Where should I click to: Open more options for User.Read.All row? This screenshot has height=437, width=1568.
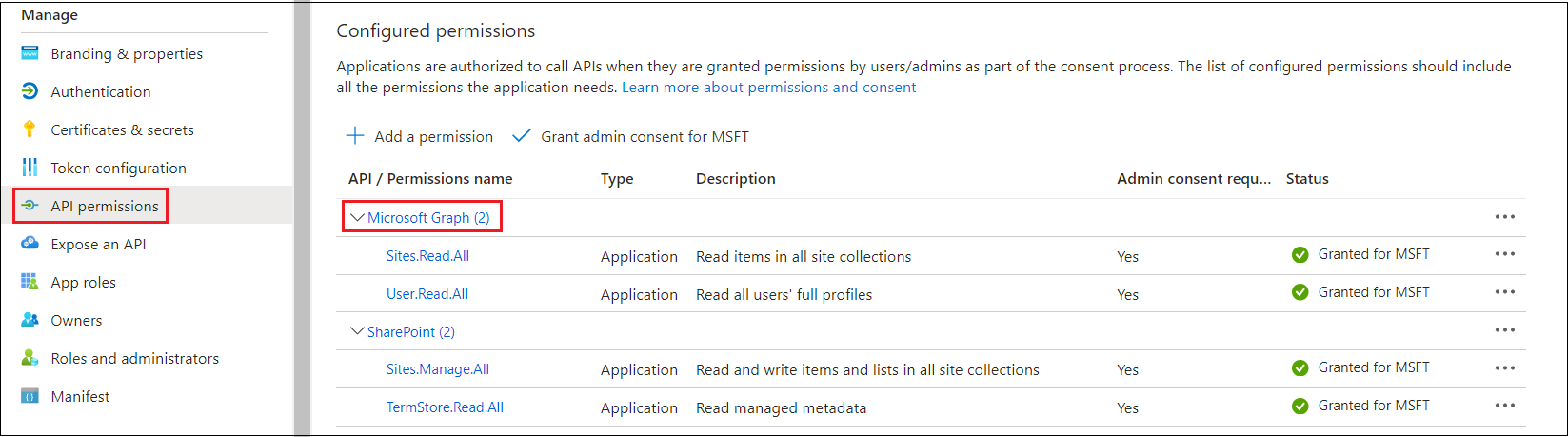pyautogui.click(x=1504, y=292)
